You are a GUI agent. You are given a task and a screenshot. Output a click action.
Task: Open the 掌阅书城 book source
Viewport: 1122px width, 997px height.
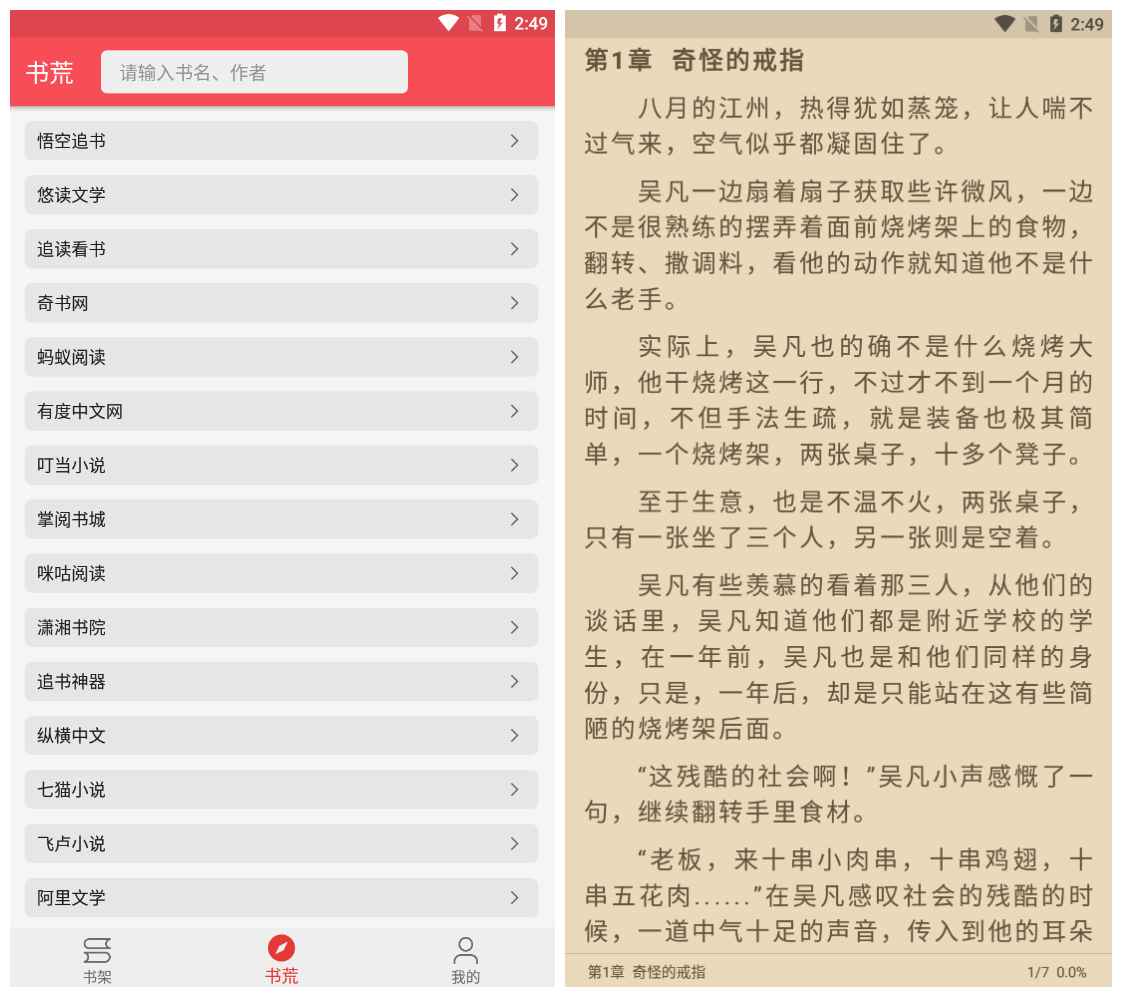280,519
